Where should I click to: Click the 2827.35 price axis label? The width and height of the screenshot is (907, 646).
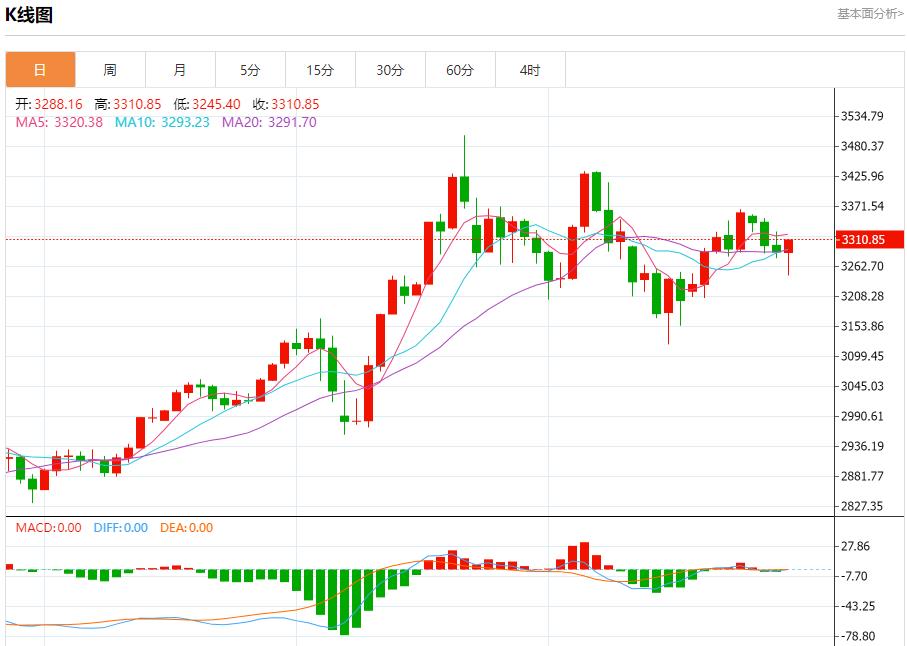862,507
